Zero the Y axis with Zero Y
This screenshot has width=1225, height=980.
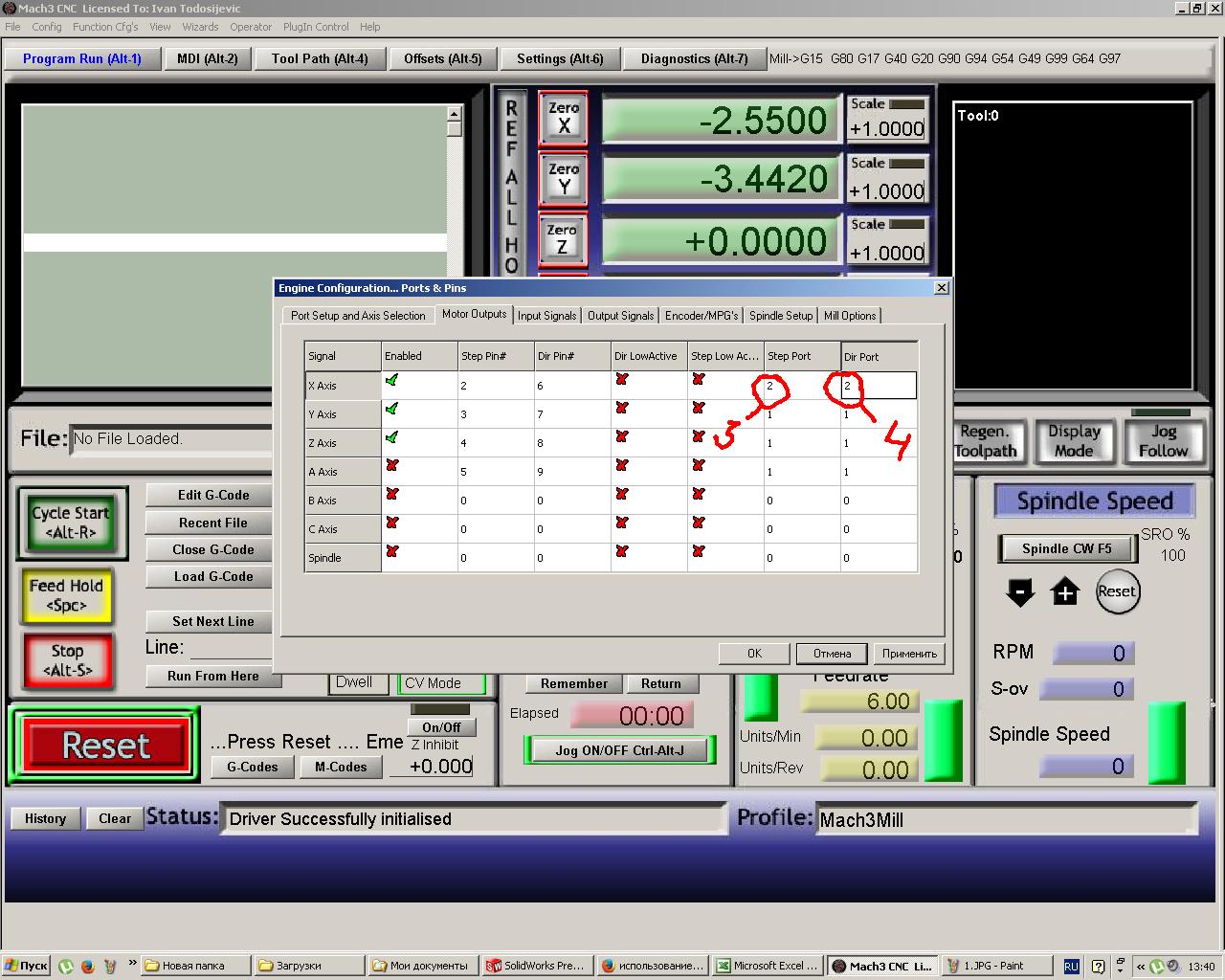pos(563,179)
